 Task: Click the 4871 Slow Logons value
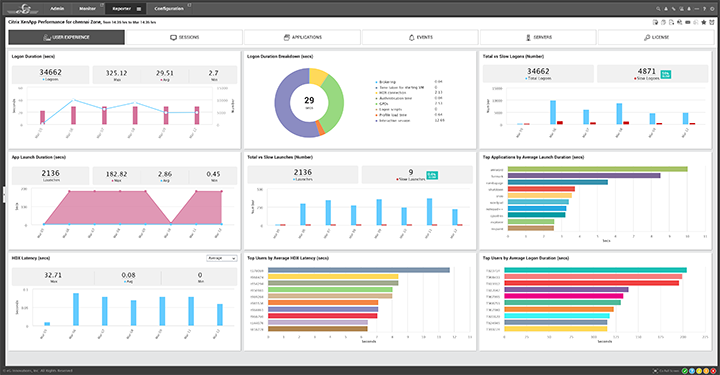[647, 71]
